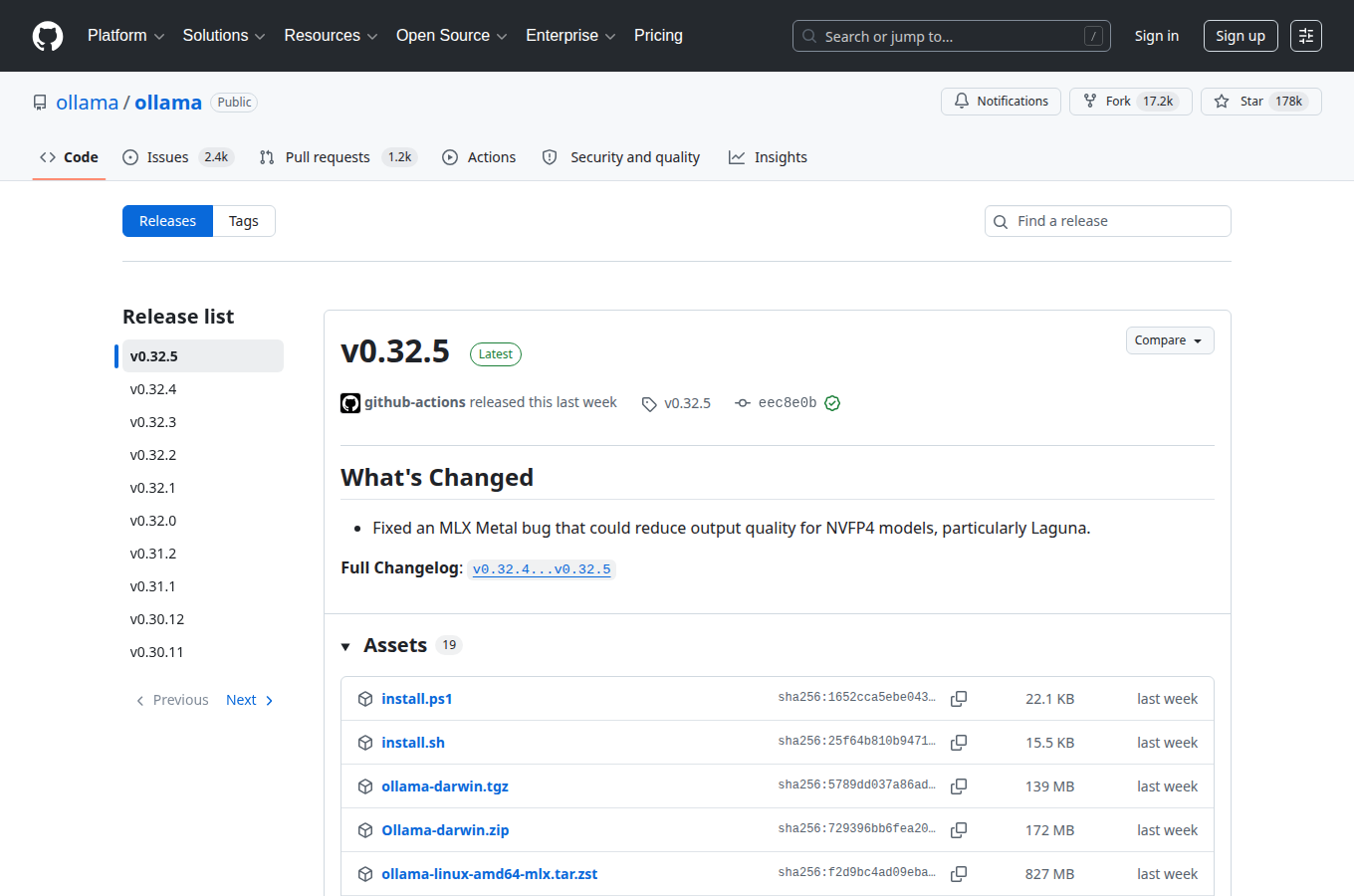Open the ollama owner link
1354x896 pixels.
point(87,103)
